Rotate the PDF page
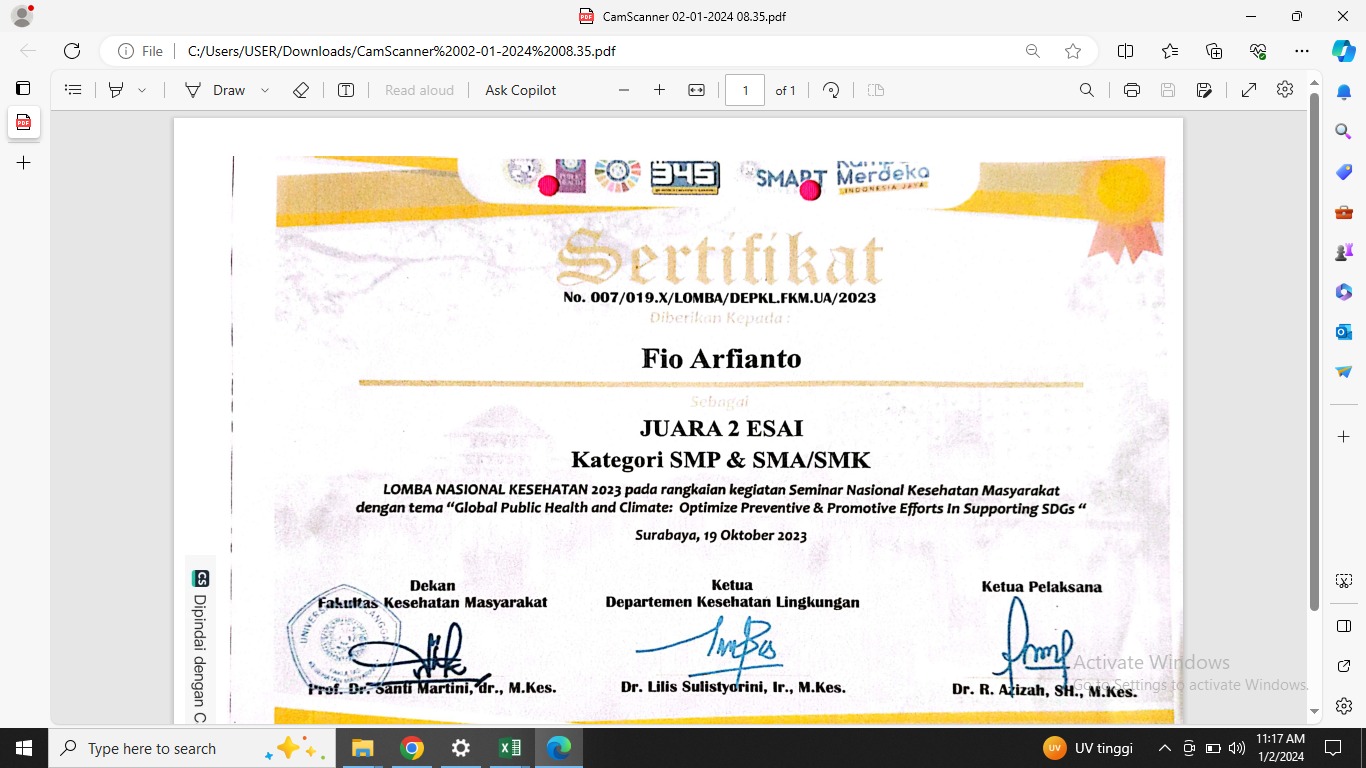The height and width of the screenshot is (768, 1366). (831, 90)
